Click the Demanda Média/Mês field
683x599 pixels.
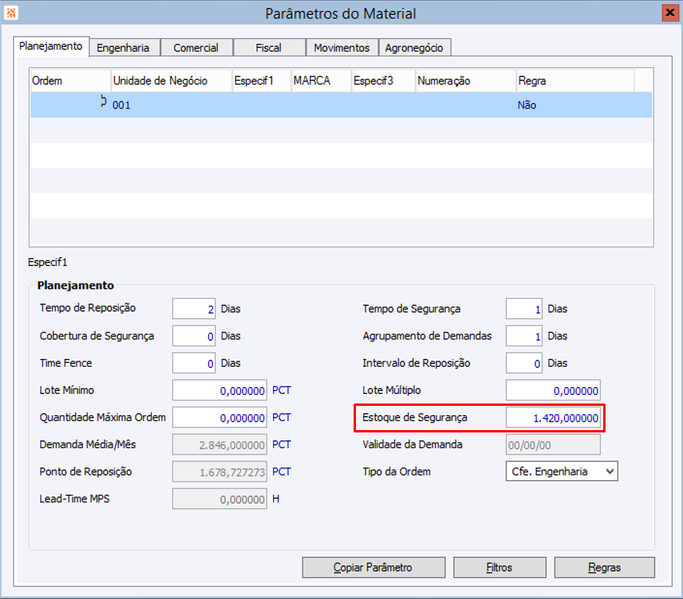(220, 445)
